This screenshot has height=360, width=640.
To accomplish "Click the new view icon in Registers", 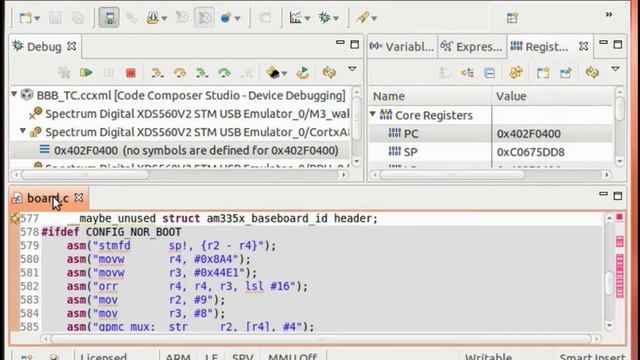I will tap(543, 73).
